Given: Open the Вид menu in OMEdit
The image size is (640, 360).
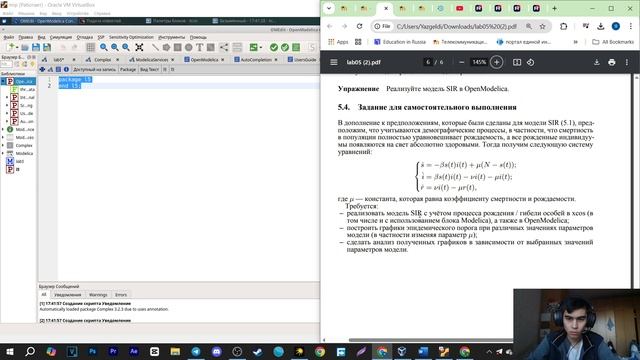Looking at the screenshot, I should coord(42,37).
